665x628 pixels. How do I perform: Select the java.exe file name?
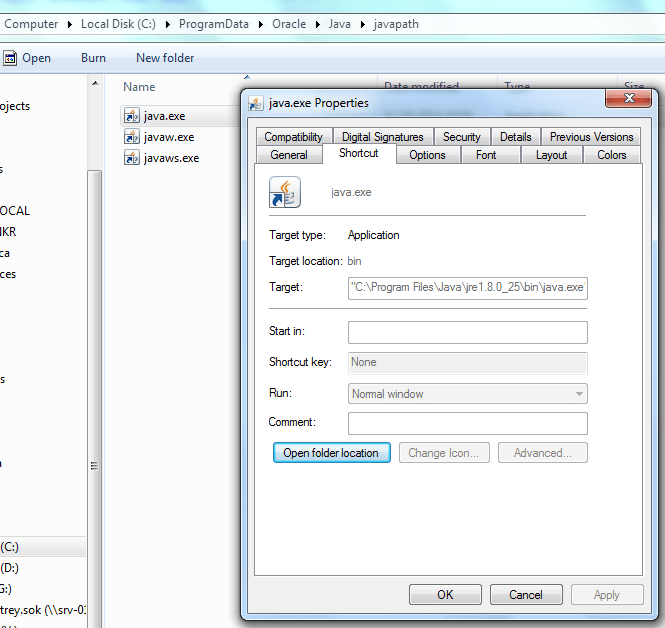[165, 116]
